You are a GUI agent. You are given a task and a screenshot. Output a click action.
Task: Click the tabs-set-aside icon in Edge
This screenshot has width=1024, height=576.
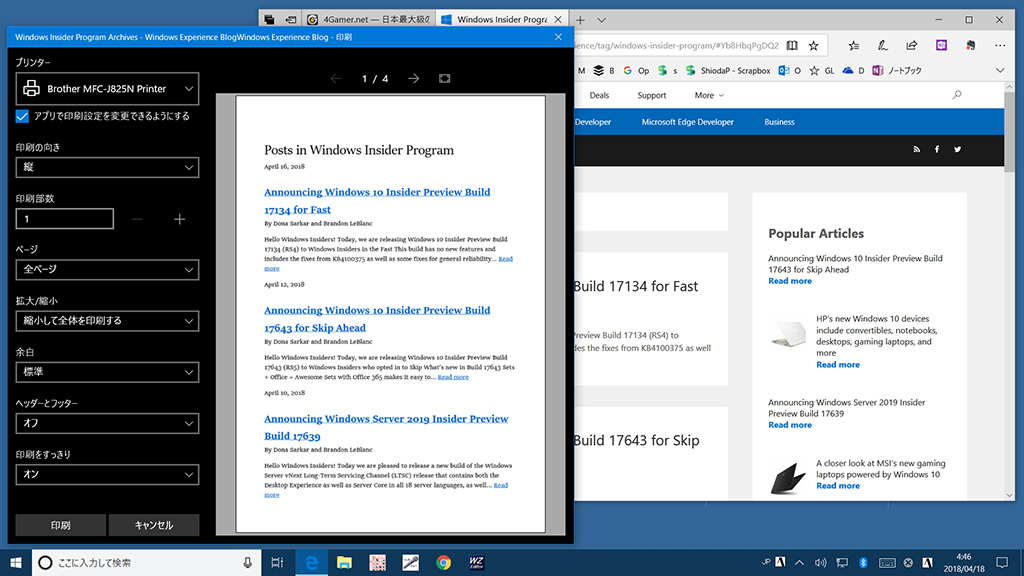pos(269,20)
